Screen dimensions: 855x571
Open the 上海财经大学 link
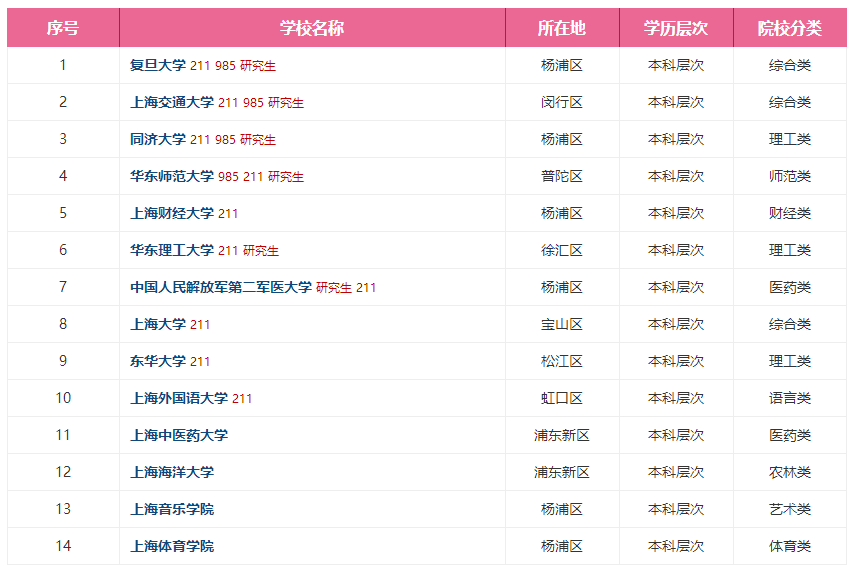click(171, 213)
